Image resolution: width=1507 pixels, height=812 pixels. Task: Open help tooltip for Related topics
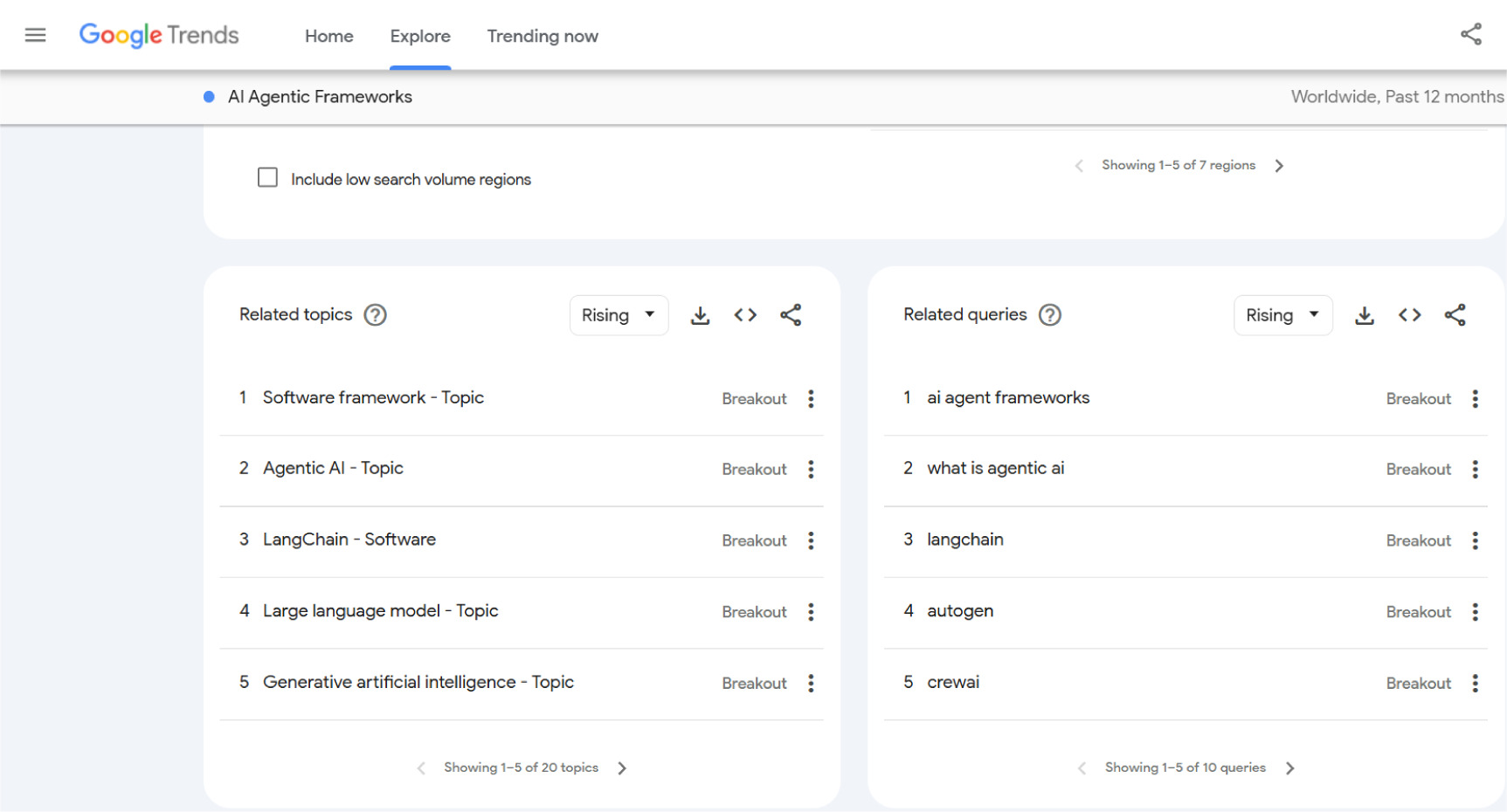pyautogui.click(x=376, y=315)
